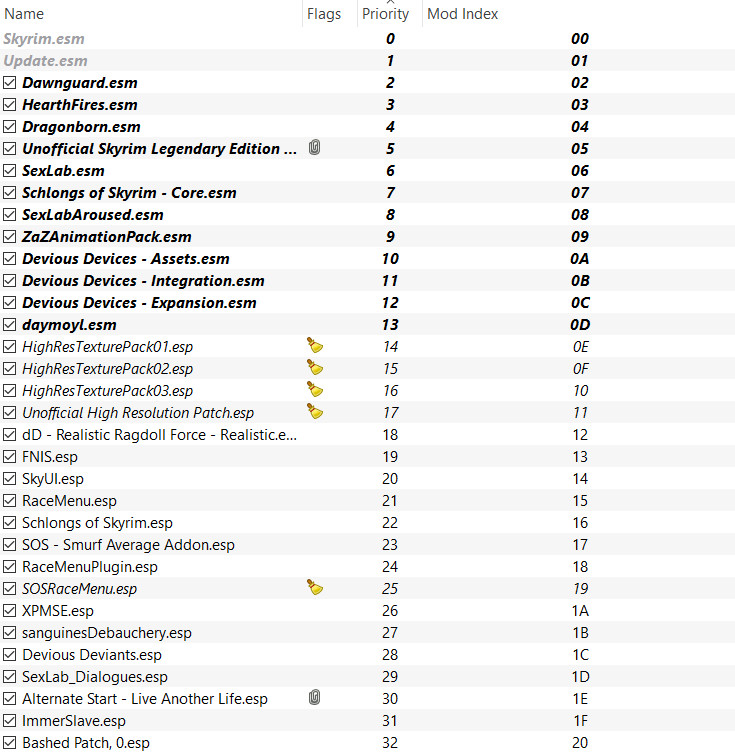The height and width of the screenshot is (756, 735).
Task: Disable the SkyUI.esp plugin checkbox
Action: click(10, 479)
